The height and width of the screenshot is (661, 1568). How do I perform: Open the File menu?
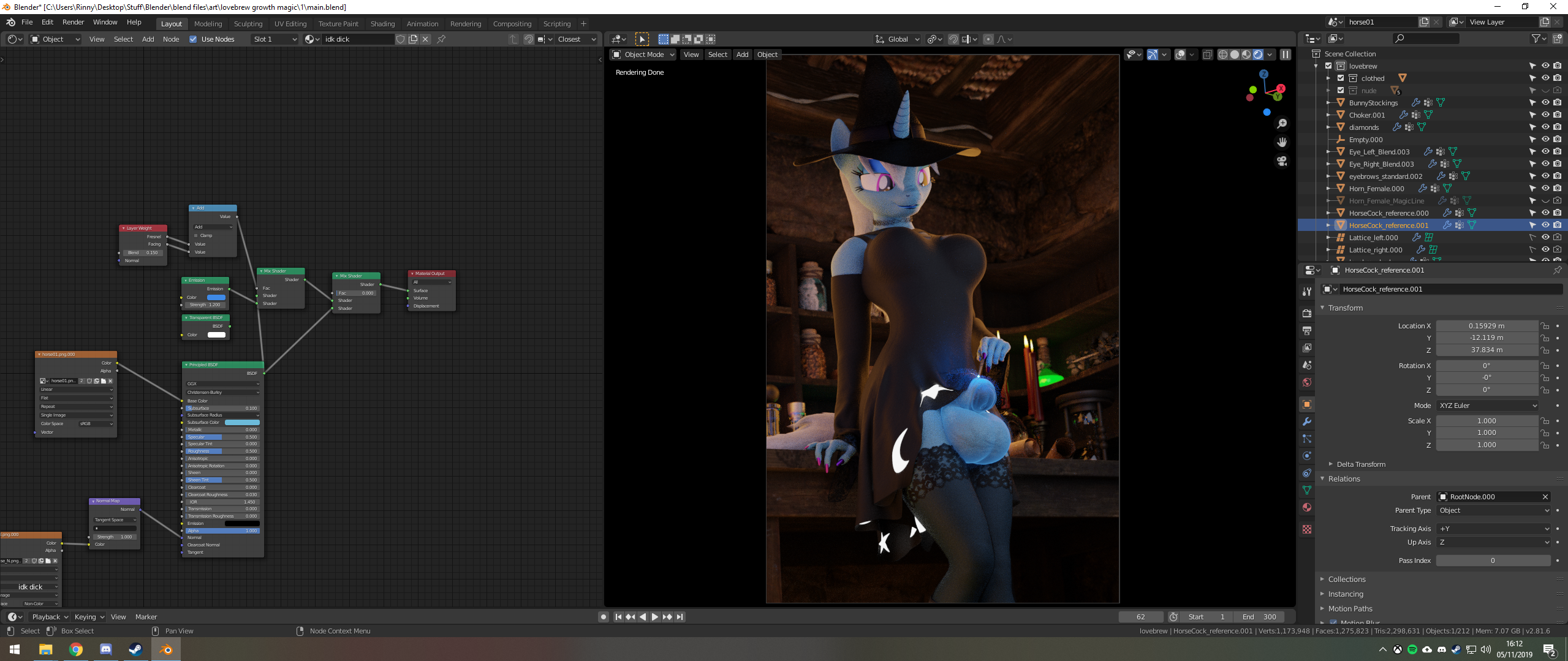pos(27,22)
